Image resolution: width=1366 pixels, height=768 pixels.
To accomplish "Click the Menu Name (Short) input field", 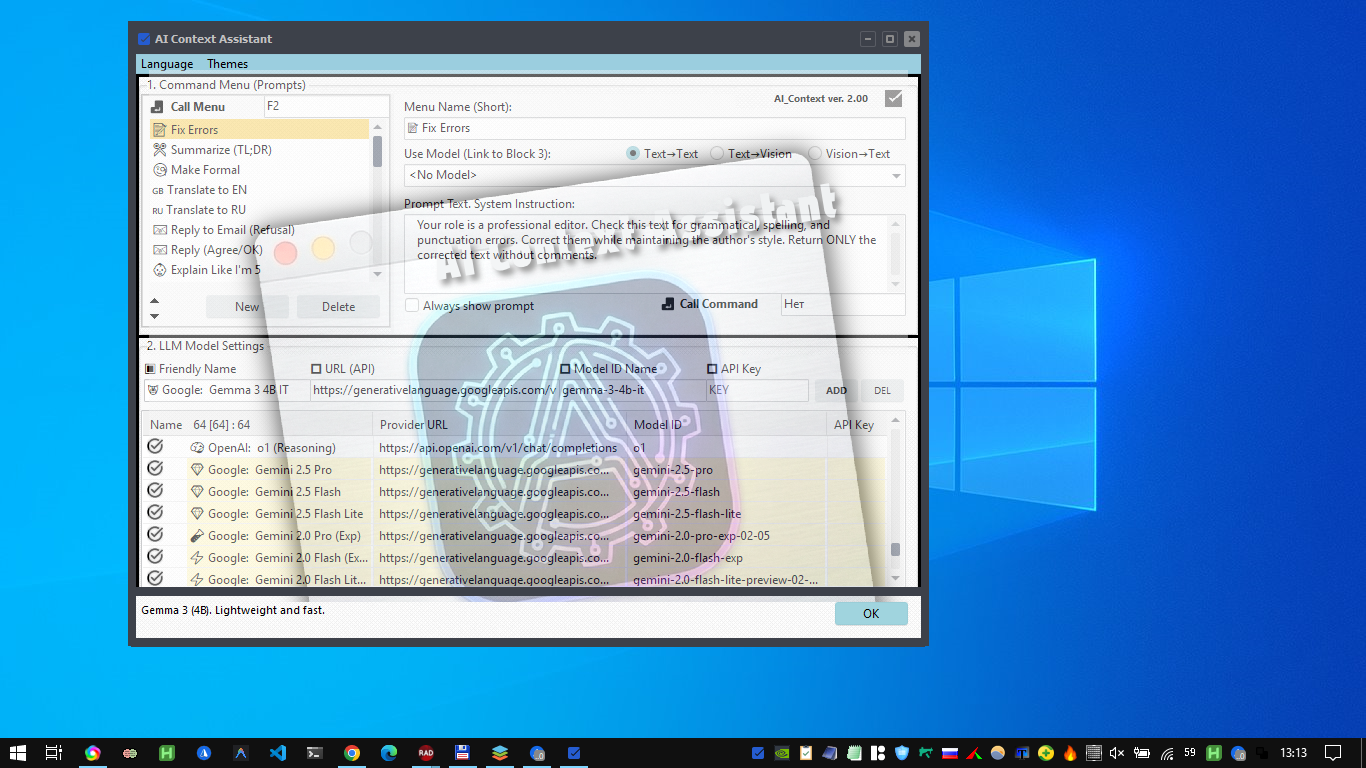I will [654, 128].
